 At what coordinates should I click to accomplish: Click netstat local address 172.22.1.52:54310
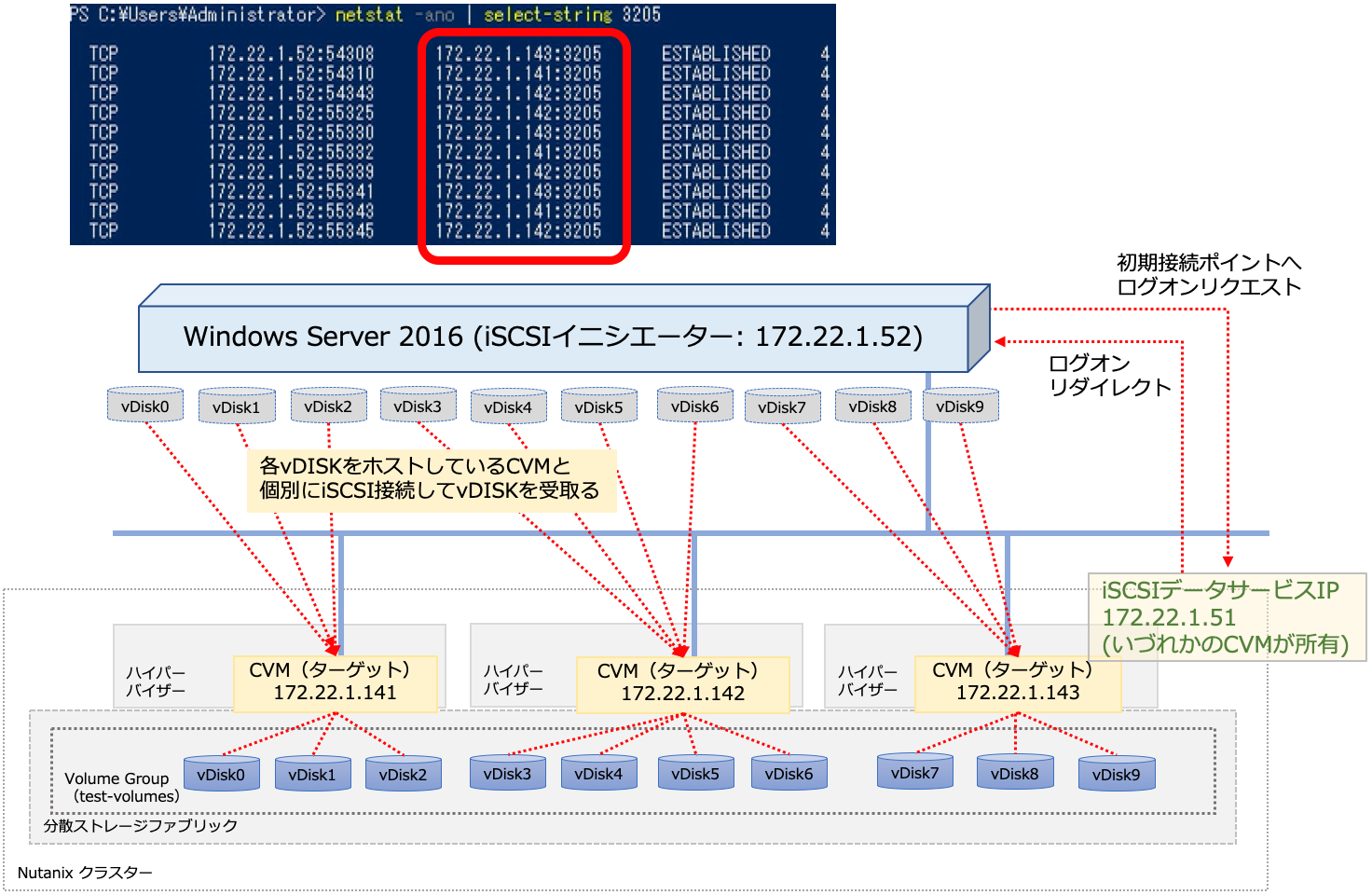click(291, 74)
